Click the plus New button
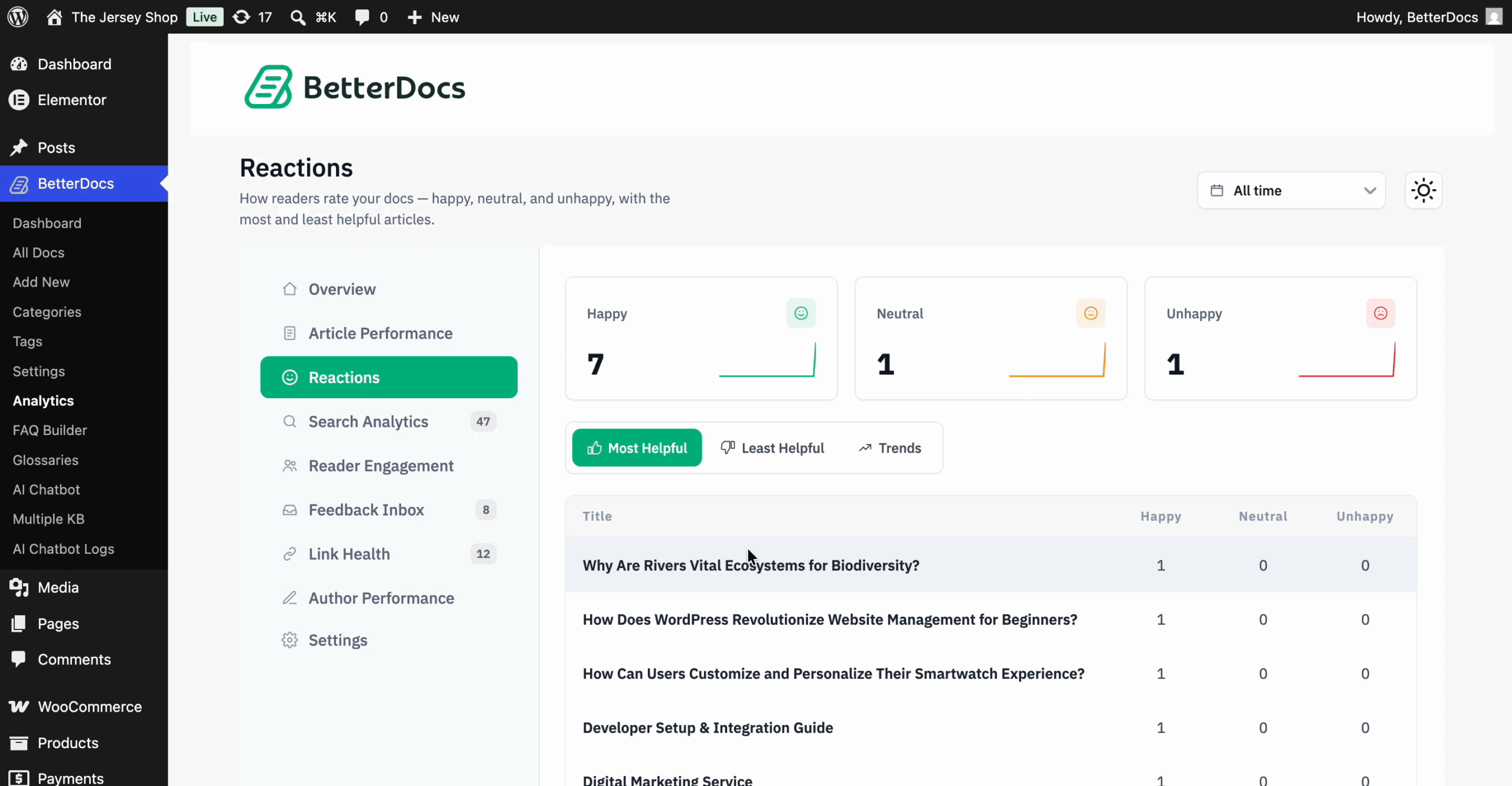The height and width of the screenshot is (786, 1512). click(x=433, y=17)
